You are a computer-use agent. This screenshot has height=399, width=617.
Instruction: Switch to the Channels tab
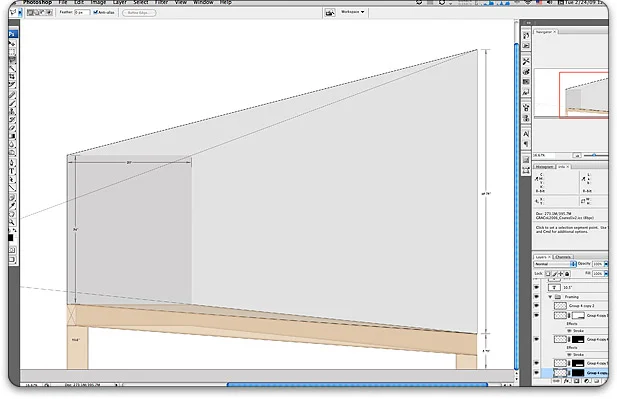coord(563,257)
